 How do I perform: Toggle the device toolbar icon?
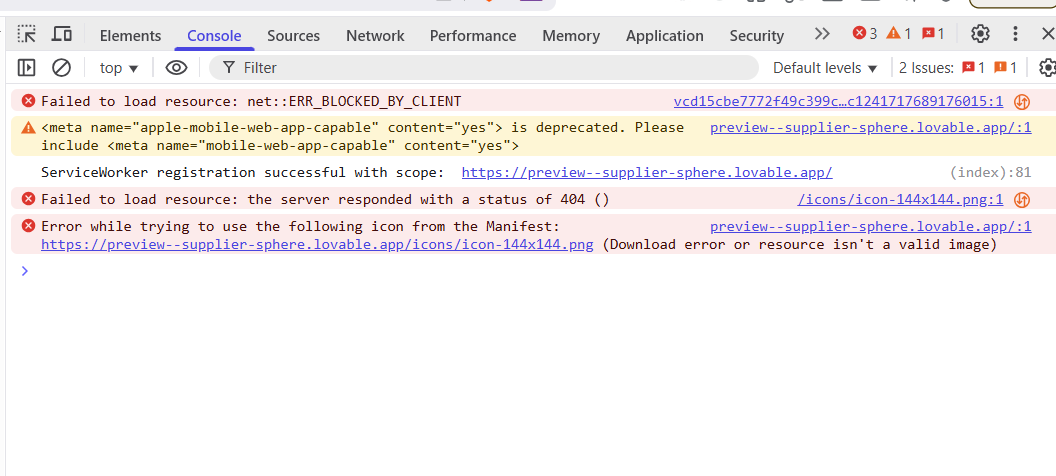coord(61,34)
